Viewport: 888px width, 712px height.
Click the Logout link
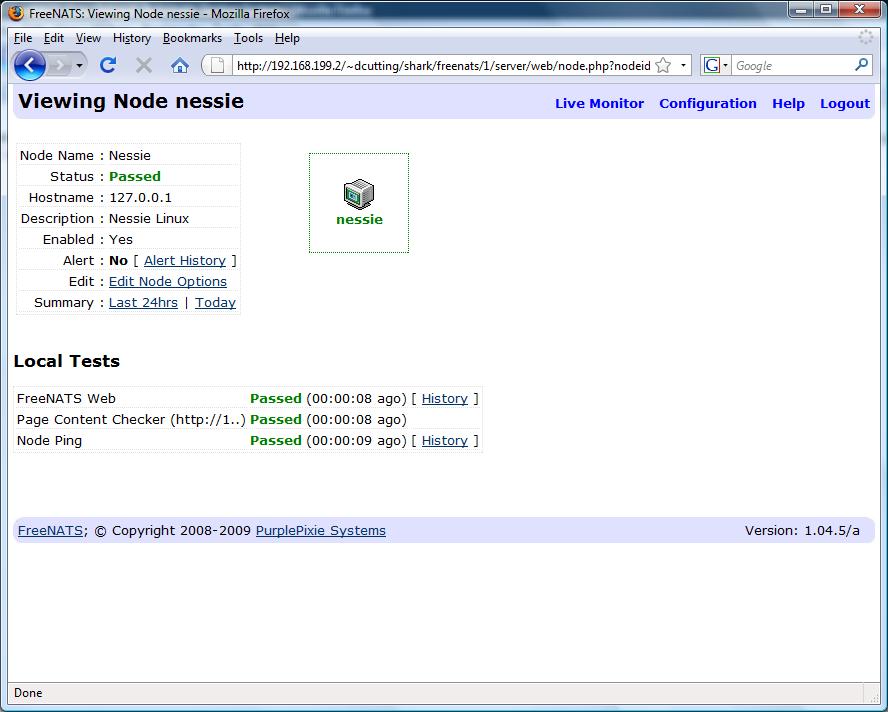pyautogui.click(x=844, y=103)
